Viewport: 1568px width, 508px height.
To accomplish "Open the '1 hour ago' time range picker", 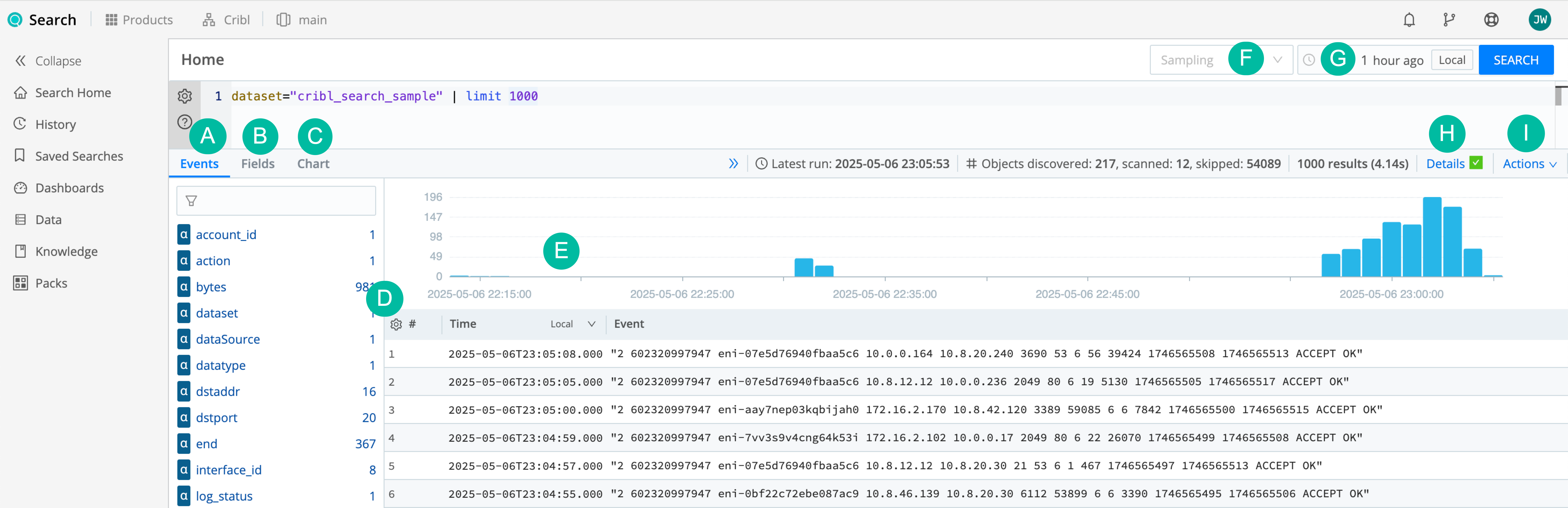I will 1393,60.
